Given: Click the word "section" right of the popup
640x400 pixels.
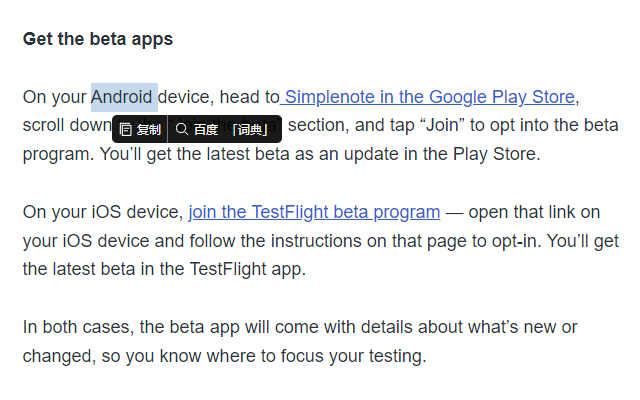Looking at the screenshot, I should (x=316, y=126).
